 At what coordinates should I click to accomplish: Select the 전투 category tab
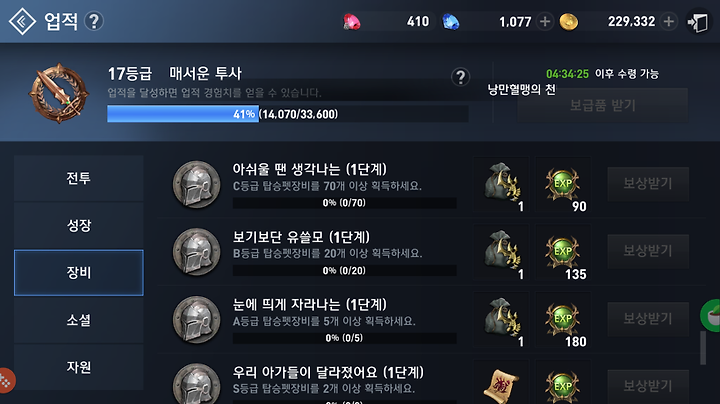79,178
